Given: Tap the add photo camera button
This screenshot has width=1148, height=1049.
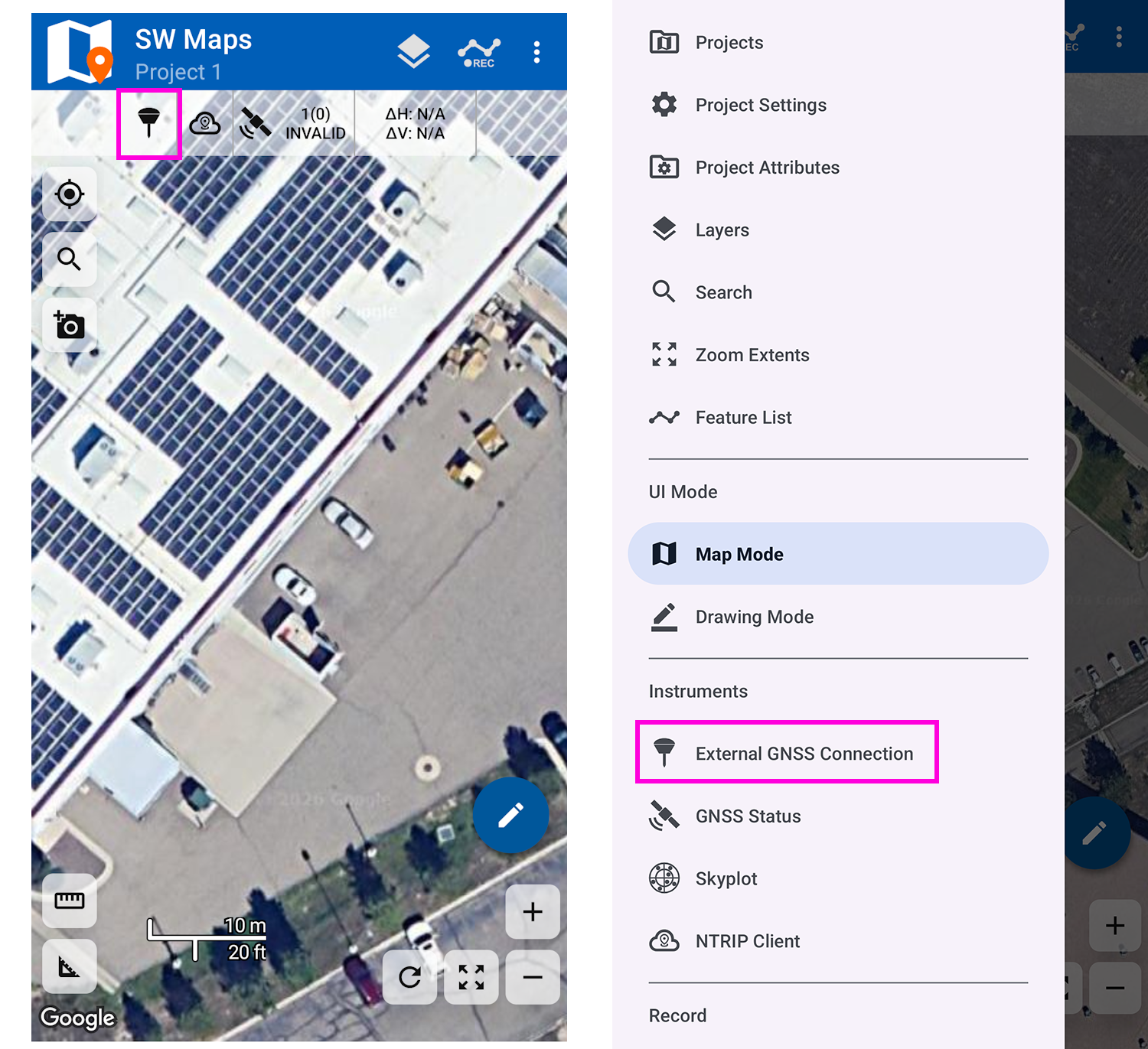Looking at the screenshot, I should pos(70,325).
